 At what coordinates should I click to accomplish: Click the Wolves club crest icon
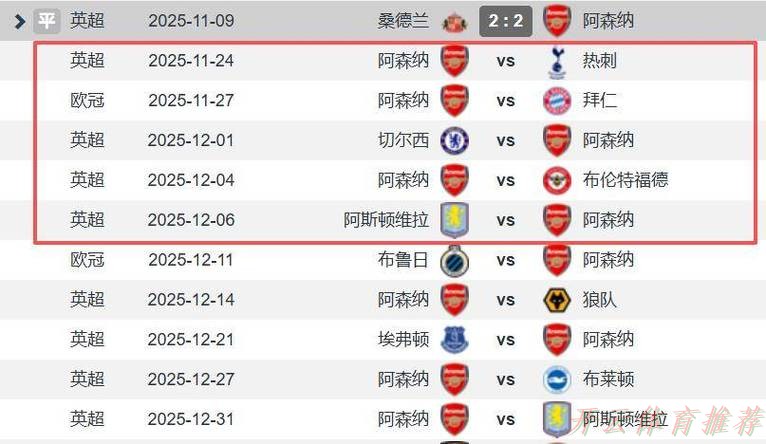pyautogui.click(x=557, y=300)
